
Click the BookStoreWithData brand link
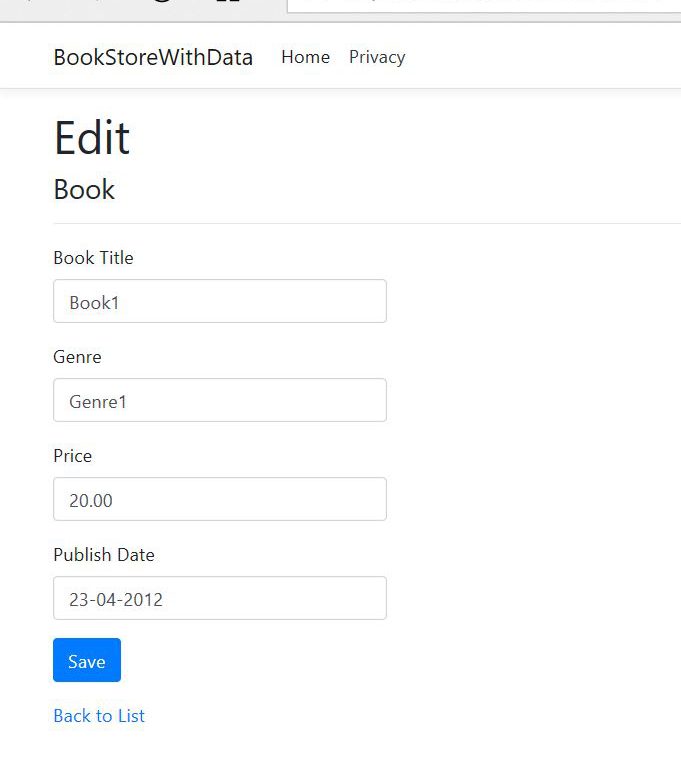point(153,57)
